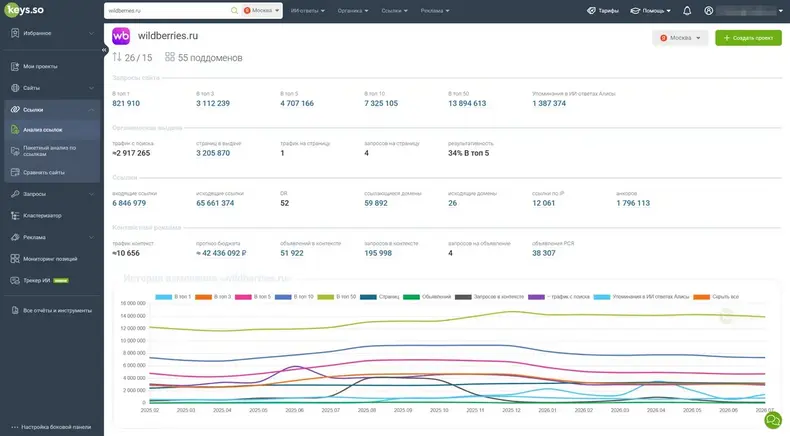This screenshot has width=790, height=436.
Task: Open объявлений РСЯ value 38 307
Action: point(544,253)
